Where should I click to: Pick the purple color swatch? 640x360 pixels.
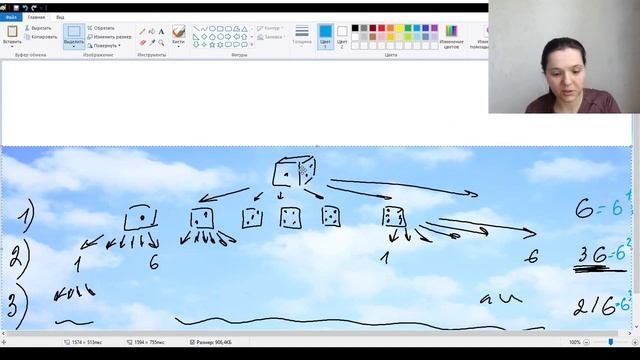pyautogui.click(x=434, y=28)
